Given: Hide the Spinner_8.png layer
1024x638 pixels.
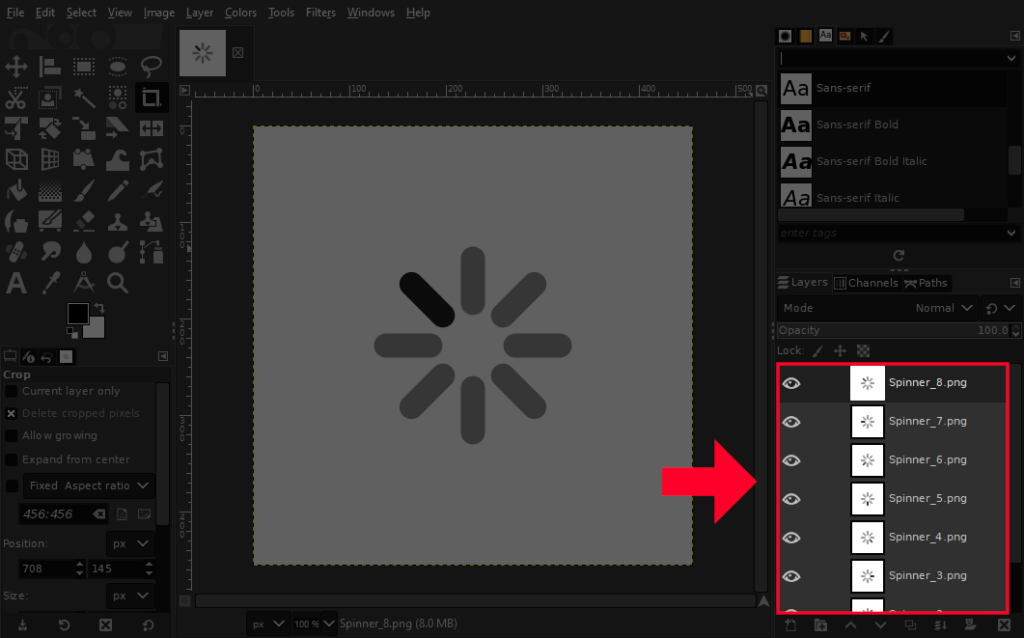Looking at the screenshot, I should 791,382.
